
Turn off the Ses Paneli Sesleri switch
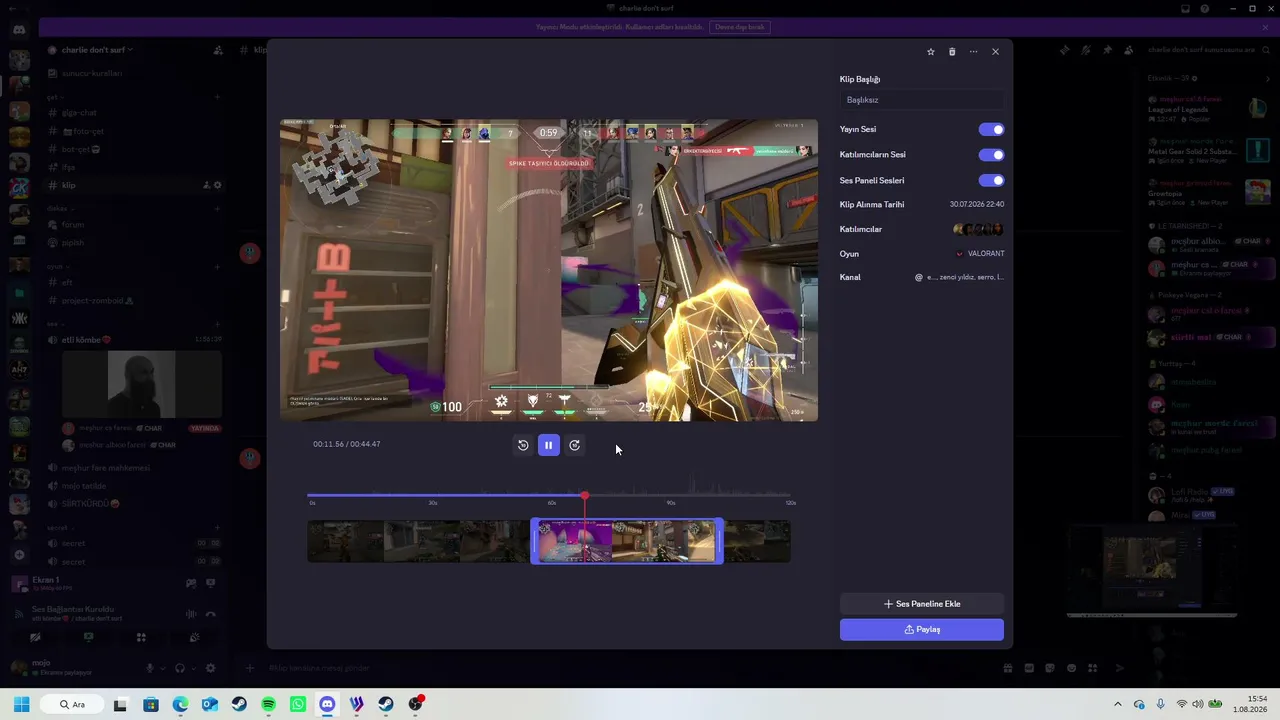click(991, 181)
